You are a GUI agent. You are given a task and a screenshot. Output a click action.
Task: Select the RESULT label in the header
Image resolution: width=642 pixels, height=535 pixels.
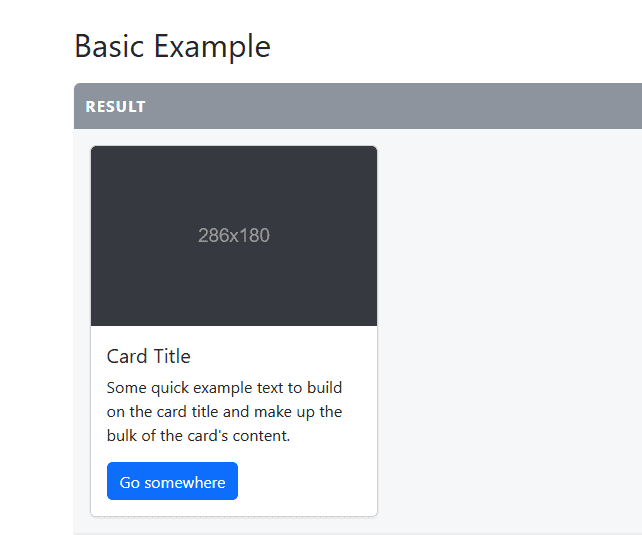tap(115, 107)
